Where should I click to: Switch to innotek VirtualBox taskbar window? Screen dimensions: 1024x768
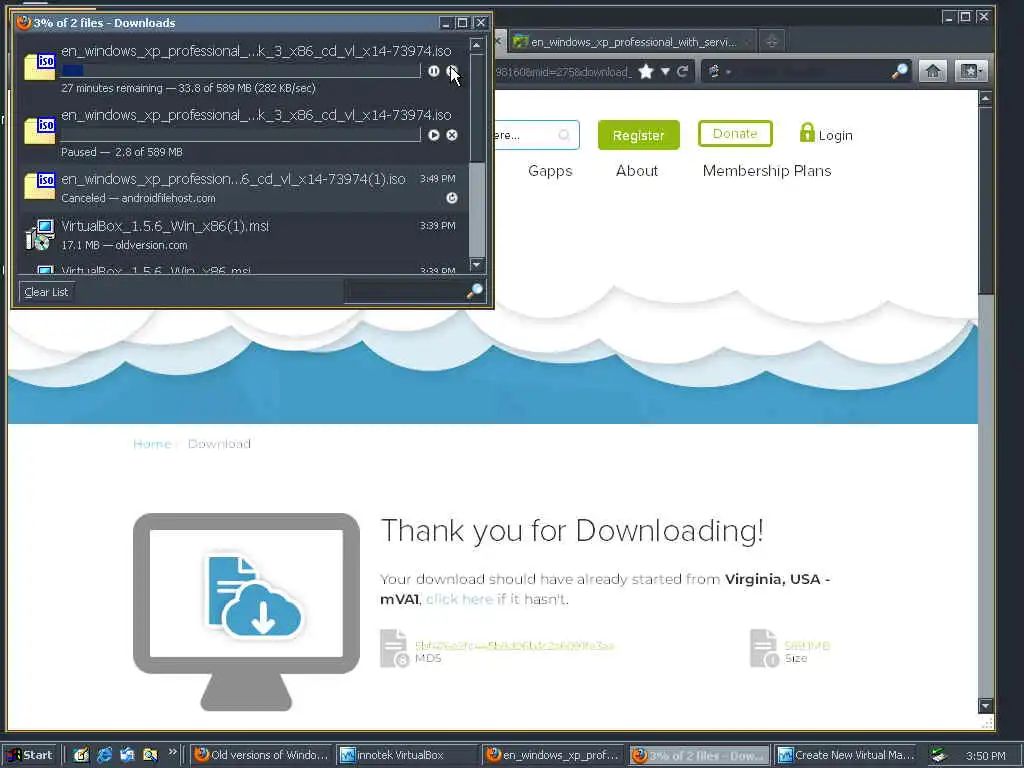coord(408,755)
